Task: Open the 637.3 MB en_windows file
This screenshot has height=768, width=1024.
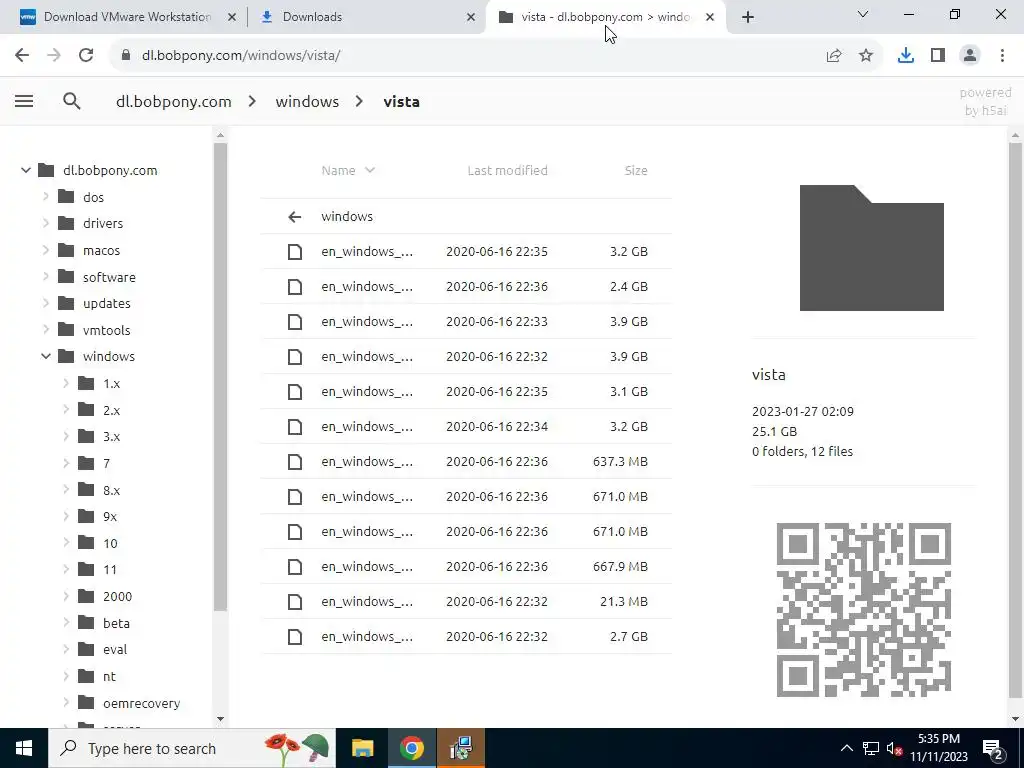Action: pyautogui.click(x=466, y=462)
